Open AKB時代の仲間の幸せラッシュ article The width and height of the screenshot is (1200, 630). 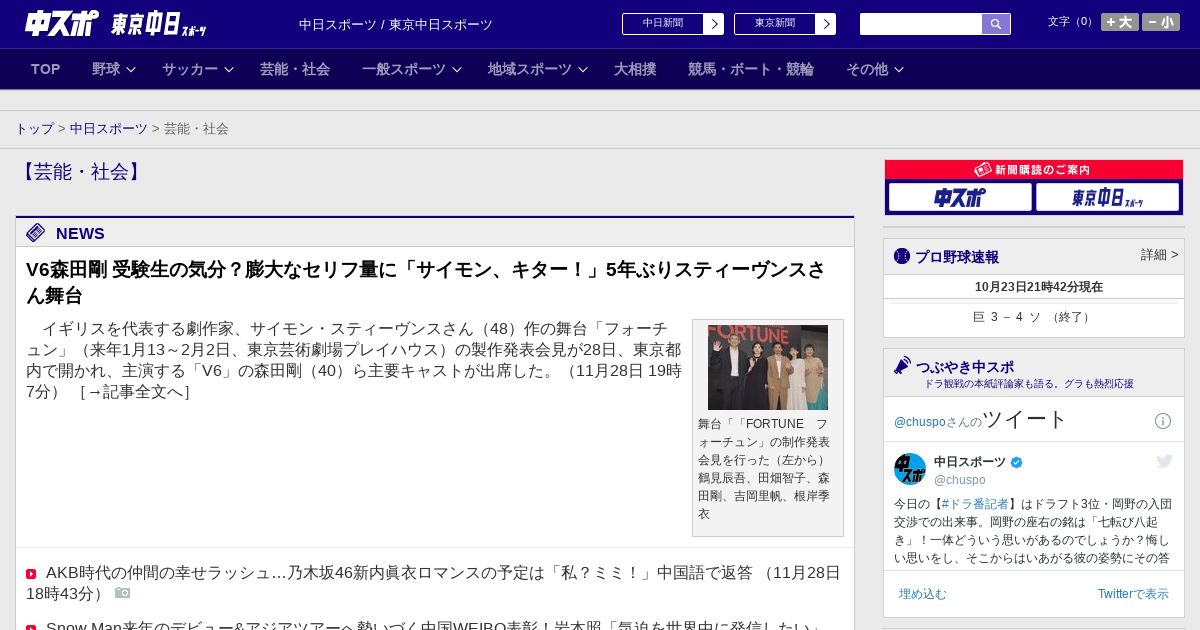[434, 583]
